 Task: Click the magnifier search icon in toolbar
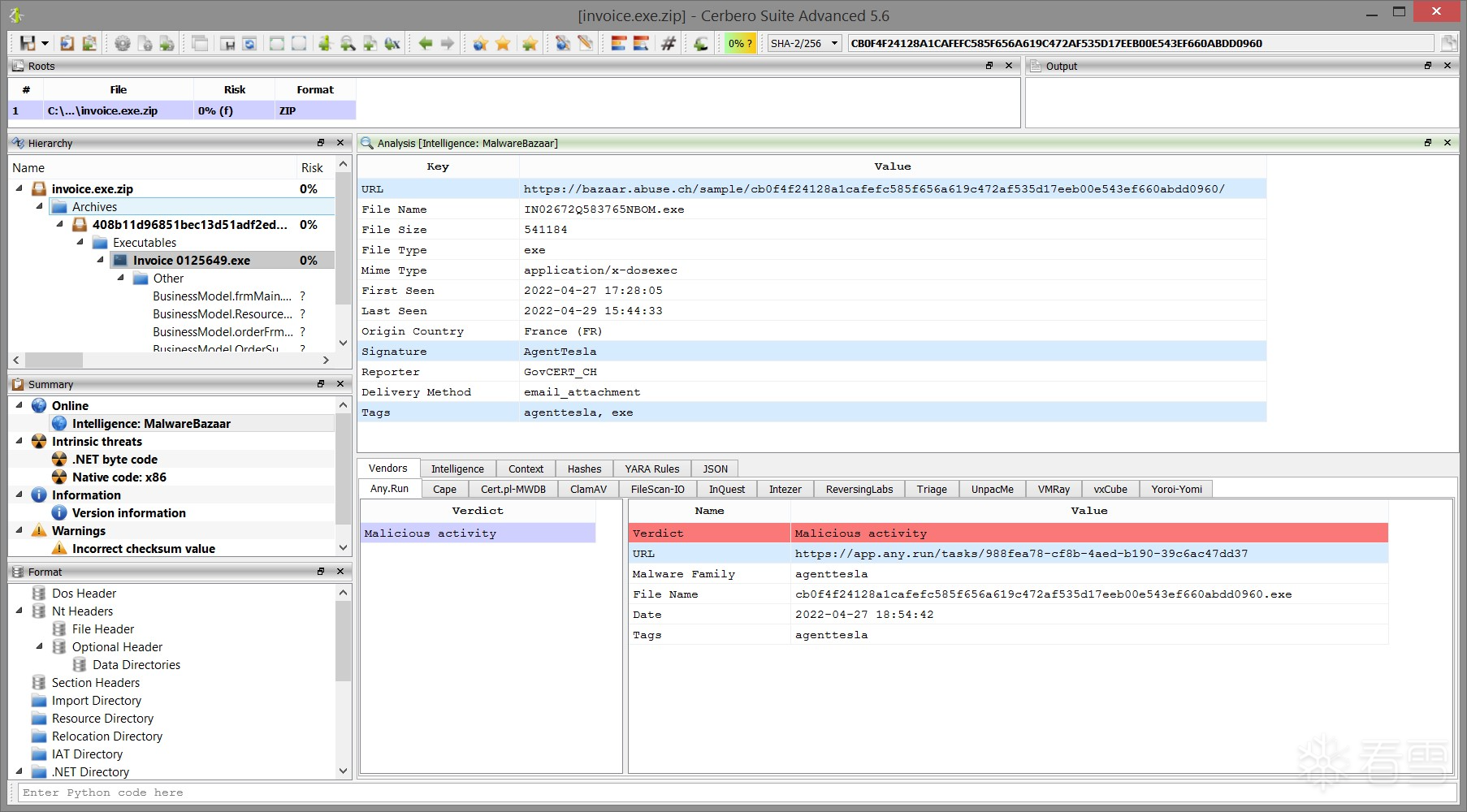(348, 44)
